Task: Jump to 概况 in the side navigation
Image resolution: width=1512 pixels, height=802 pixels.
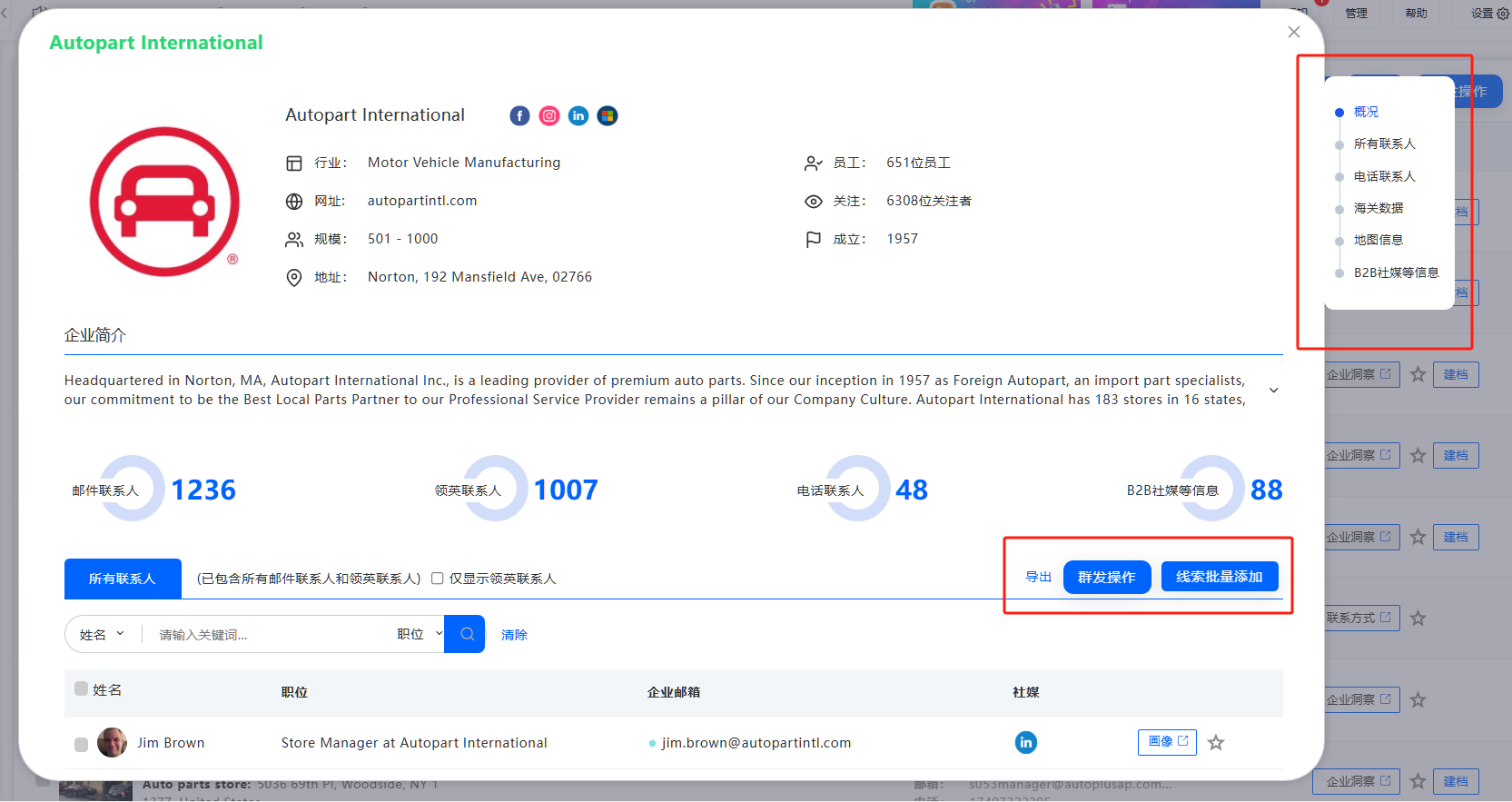Action: tap(1366, 112)
